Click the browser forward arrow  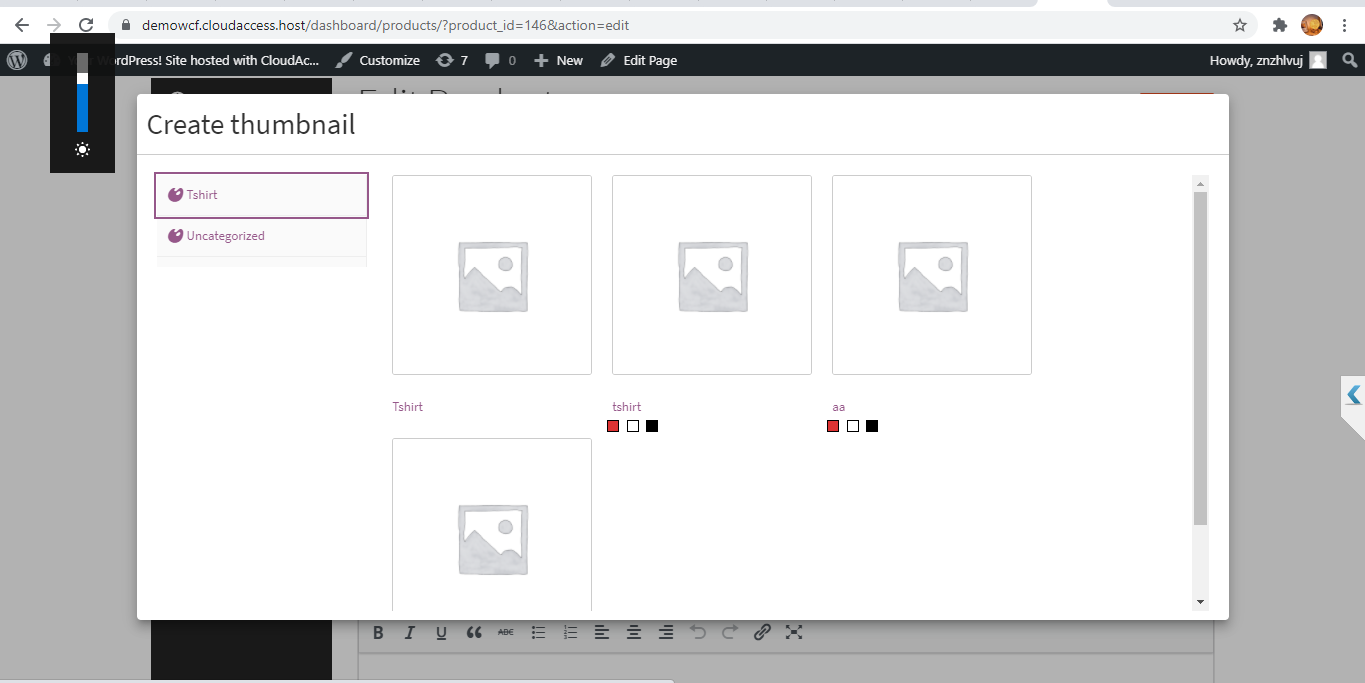coord(54,25)
